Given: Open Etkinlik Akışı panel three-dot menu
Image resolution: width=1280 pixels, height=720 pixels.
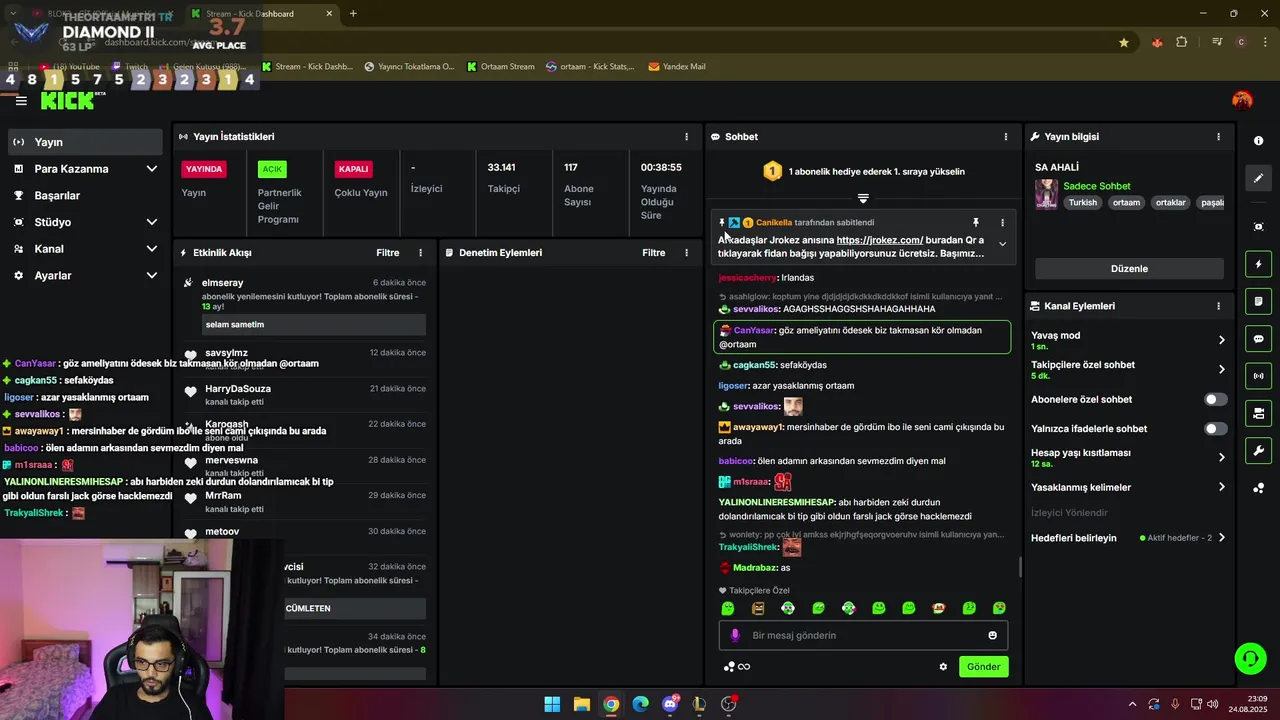Looking at the screenshot, I should [420, 253].
